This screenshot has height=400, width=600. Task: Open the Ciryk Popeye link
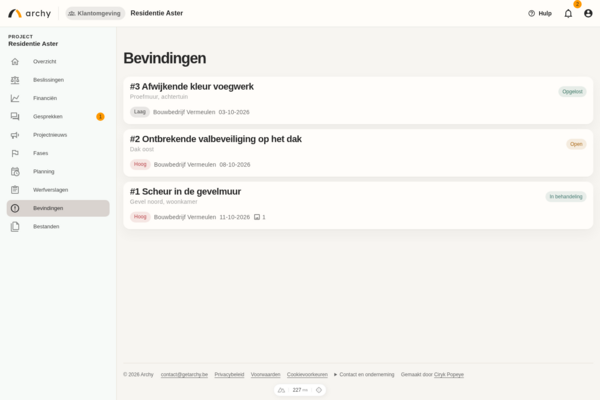[x=449, y=374]
